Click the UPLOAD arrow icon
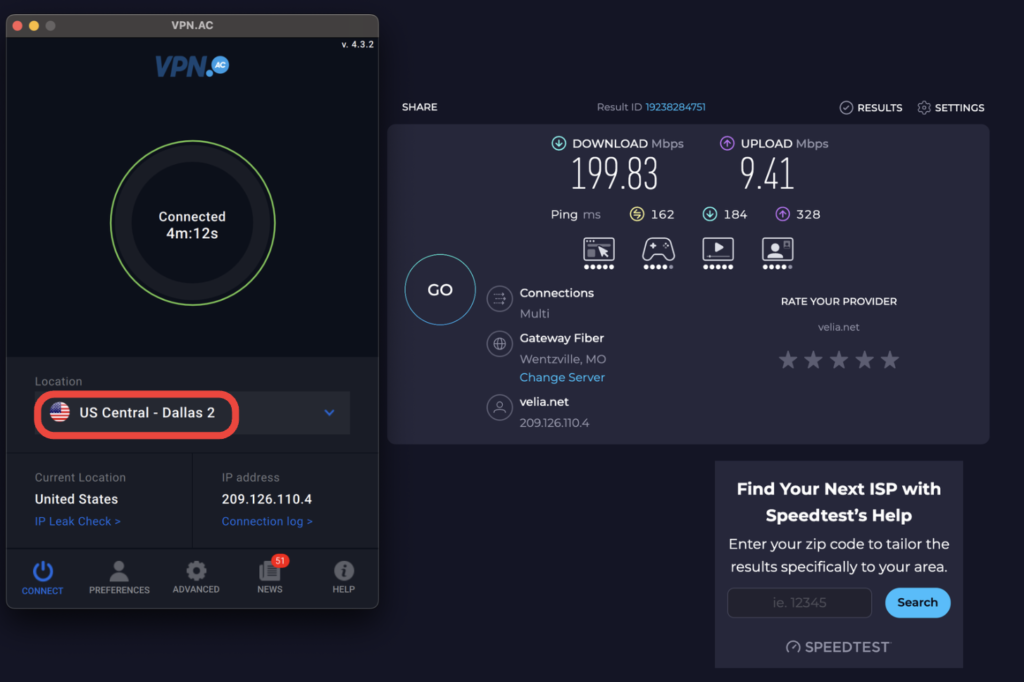 click(x=727, y=143)
